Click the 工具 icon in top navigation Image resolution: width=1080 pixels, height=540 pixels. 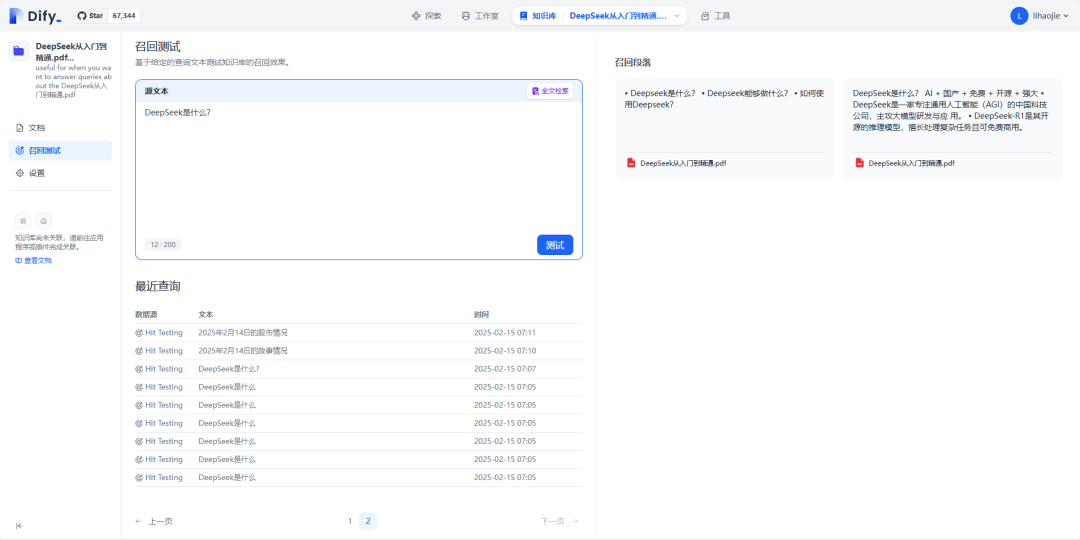pos(705,16)
